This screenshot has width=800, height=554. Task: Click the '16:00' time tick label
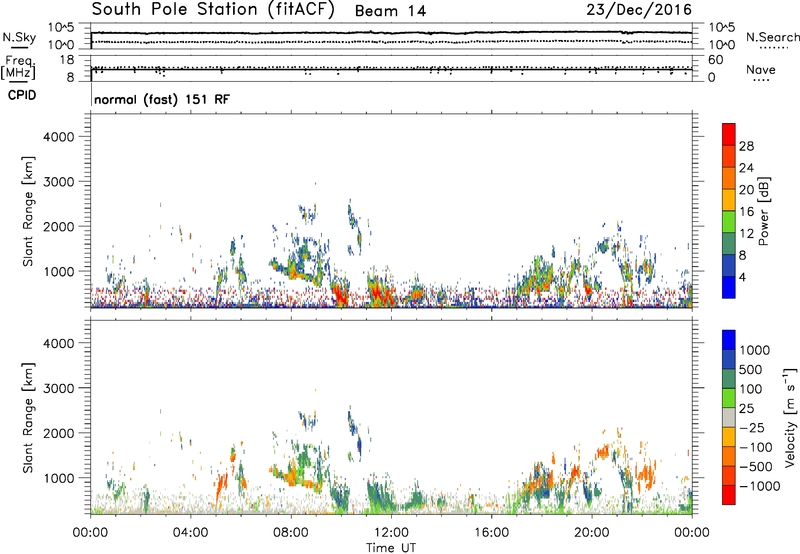click(491, 533)
